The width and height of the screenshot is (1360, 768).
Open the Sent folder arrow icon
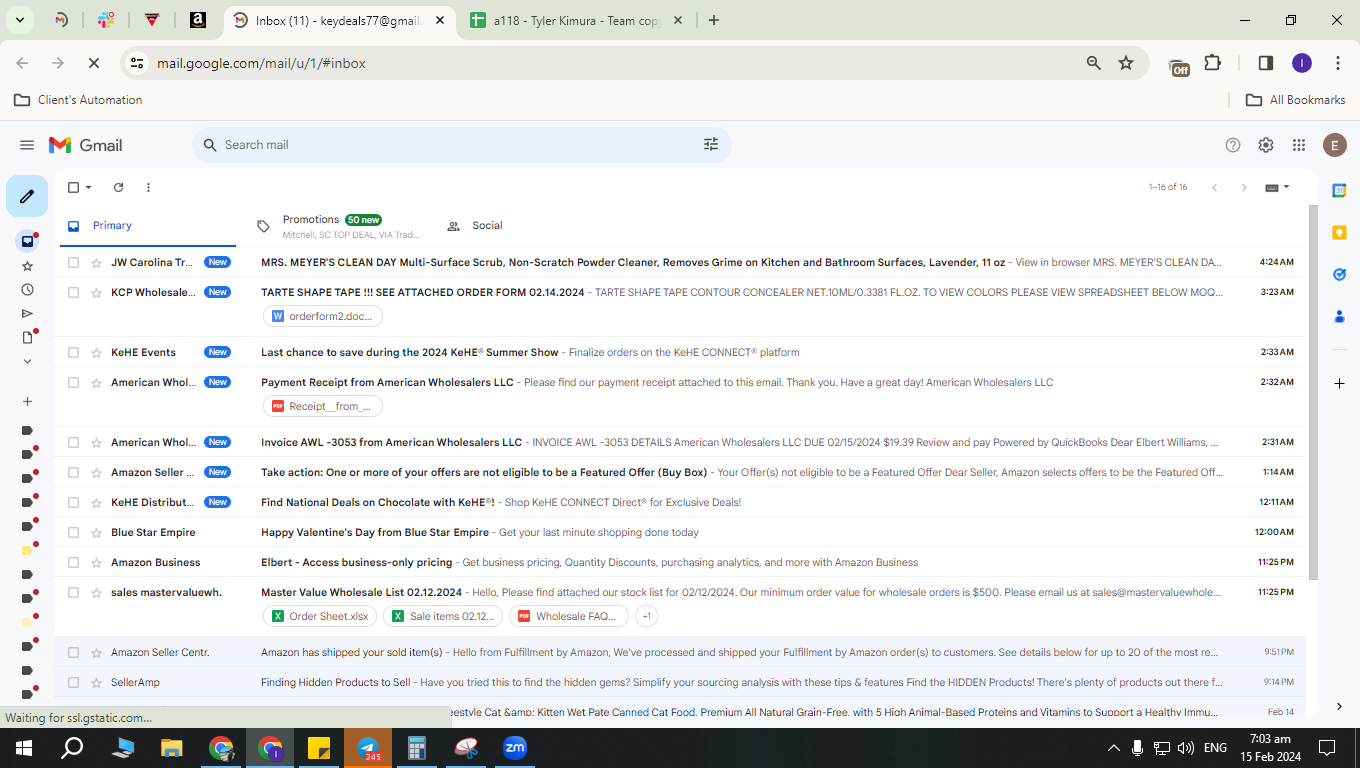click(27, 314)
